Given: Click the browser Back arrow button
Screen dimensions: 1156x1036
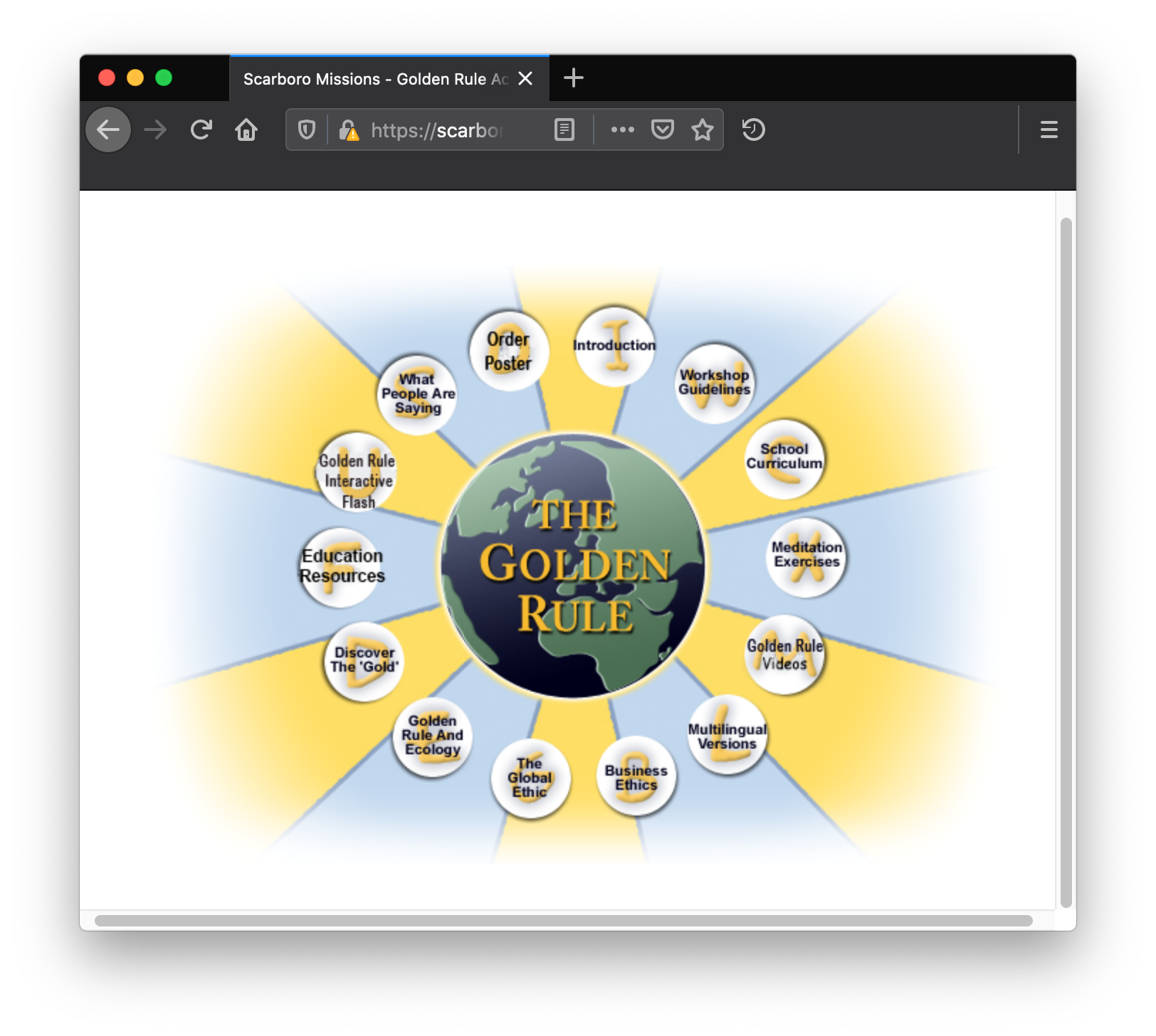Looking at the screenshot, I should tap(108, 130).
